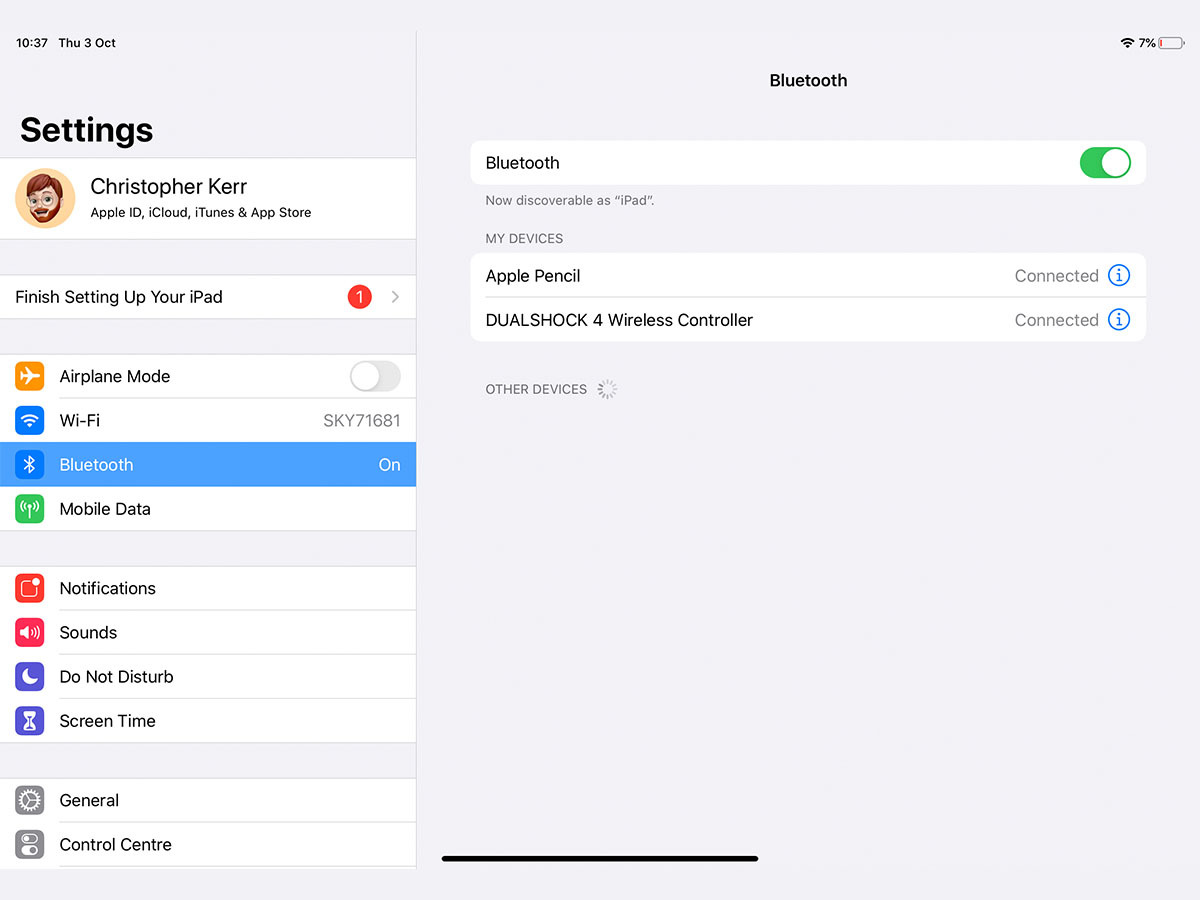The height and width of the screenshot is (900, 1200).
Task: Tap the Wi-Fi status icon in status bar
Action: click(1128, 43)
